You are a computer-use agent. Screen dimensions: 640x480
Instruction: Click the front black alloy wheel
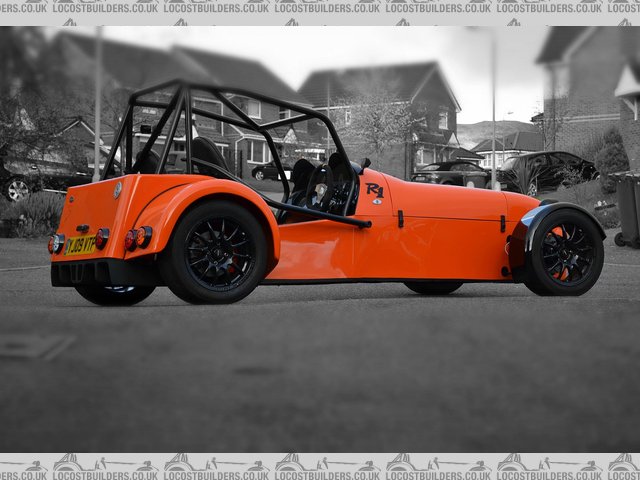[565, 252]
